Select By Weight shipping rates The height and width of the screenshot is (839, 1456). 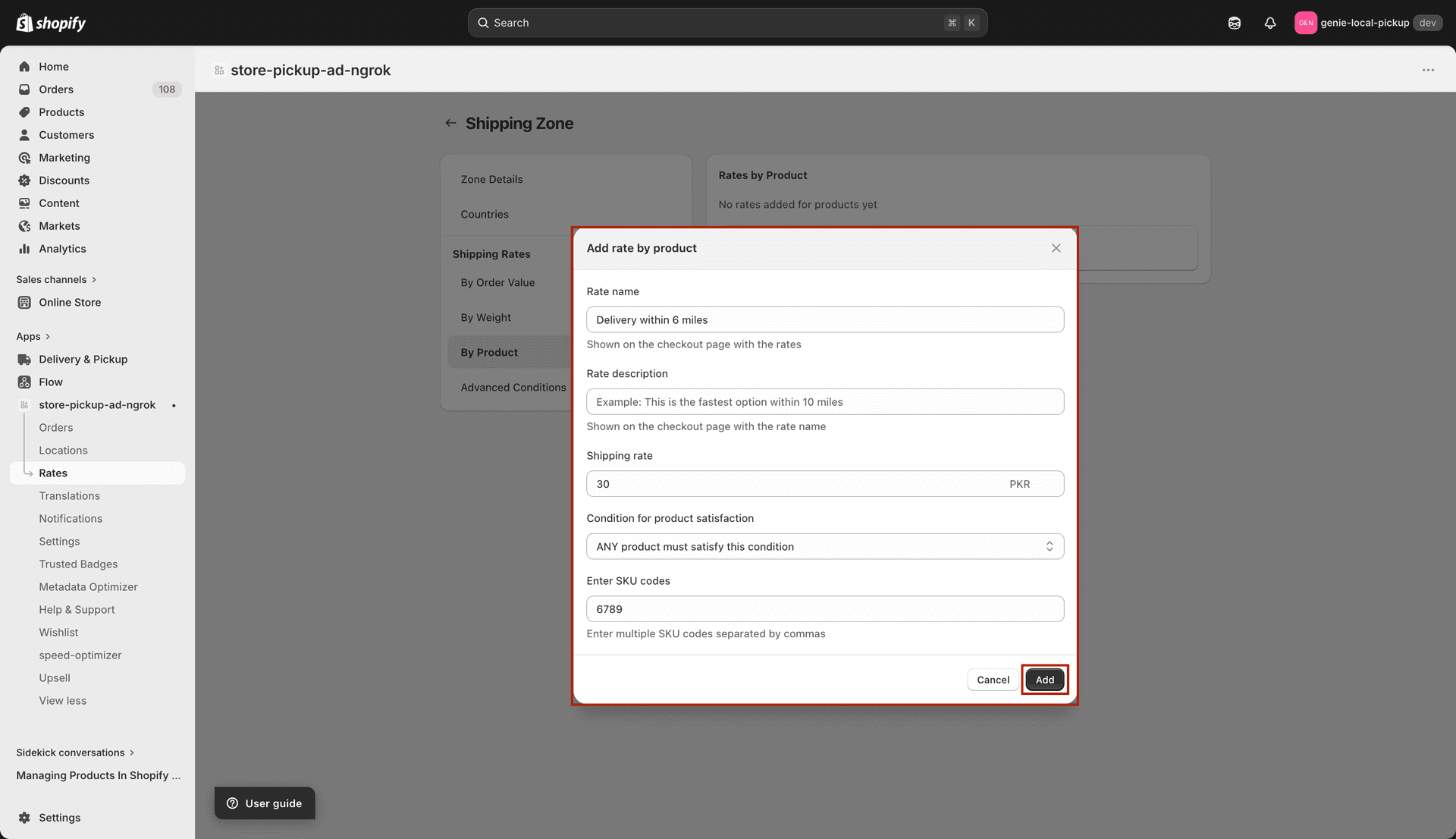tap(485, 317)
